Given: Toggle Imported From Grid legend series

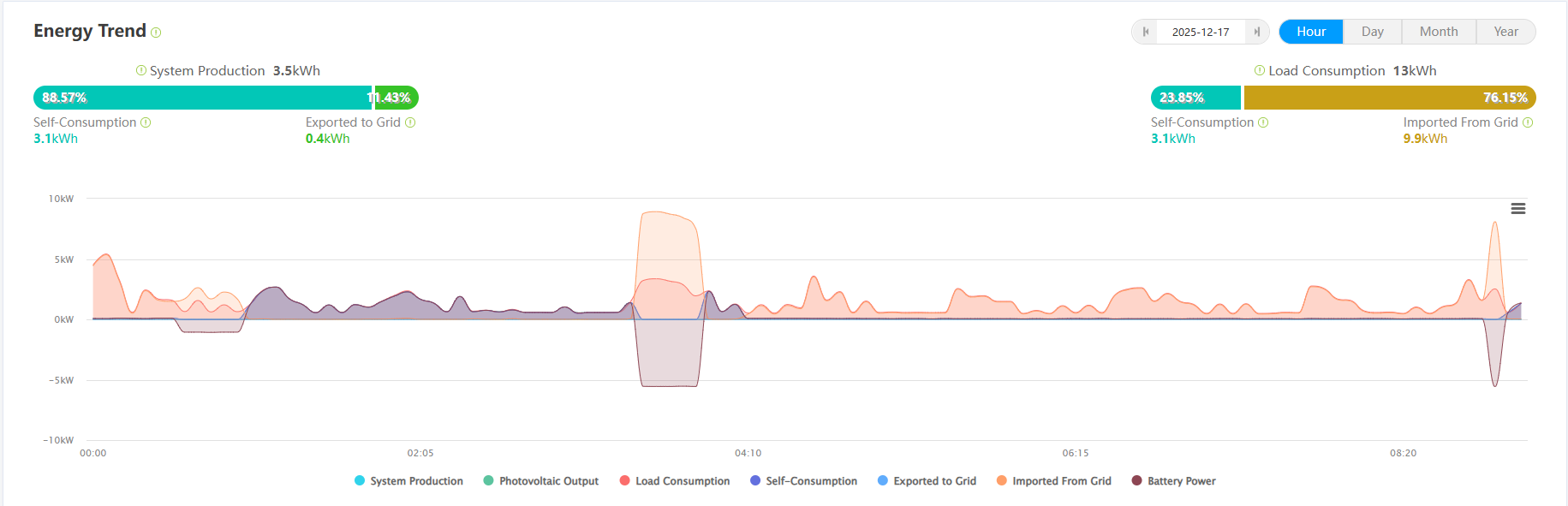Looking at the screenshot, I should [1053, 481].
